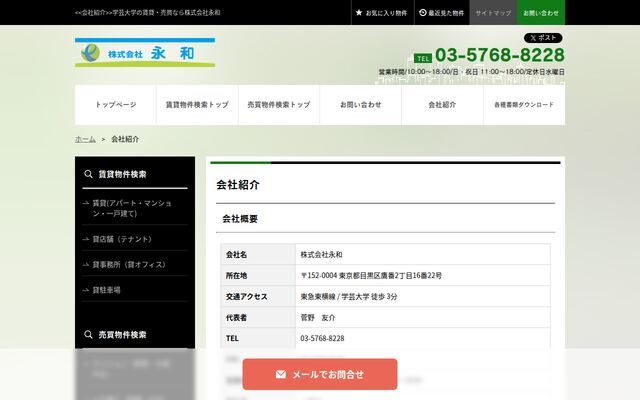Click the arrow icon beside 貸店舗（テナント）
Viewport: 640px width, 400px height.
(x=86, y=239)
